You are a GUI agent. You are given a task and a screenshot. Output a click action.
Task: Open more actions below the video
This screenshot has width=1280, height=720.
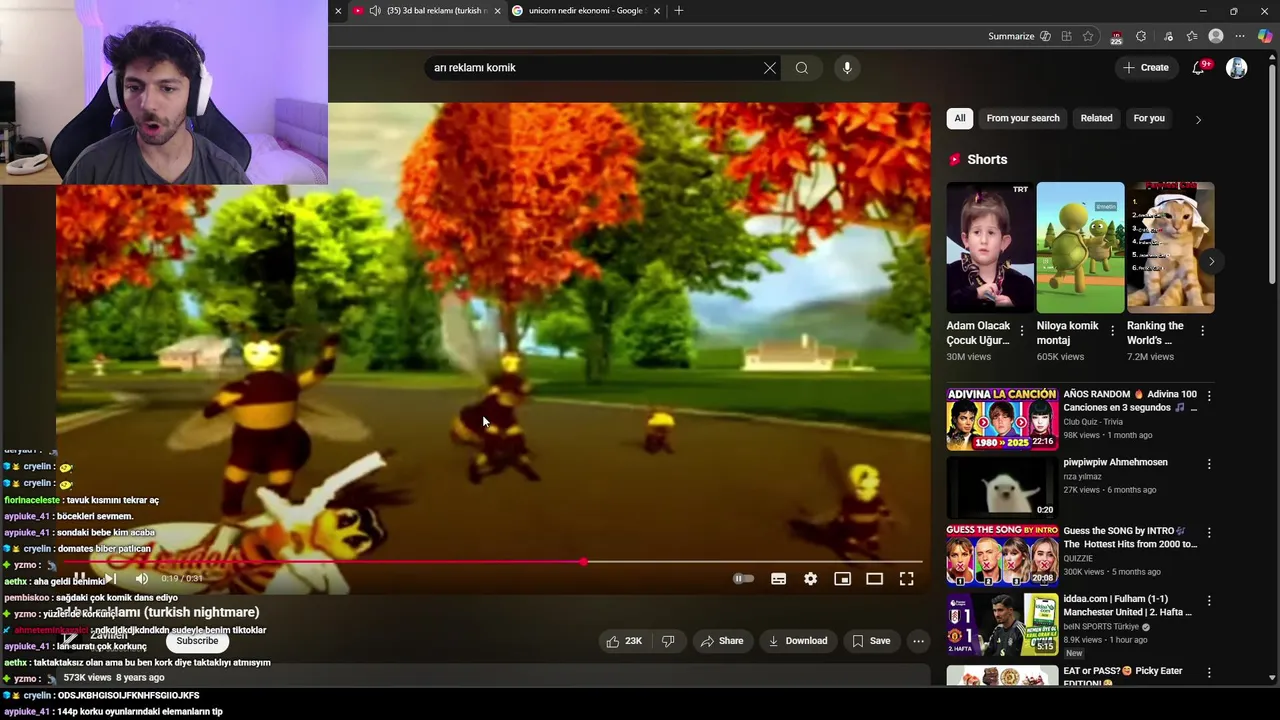[x=918, y=641]
